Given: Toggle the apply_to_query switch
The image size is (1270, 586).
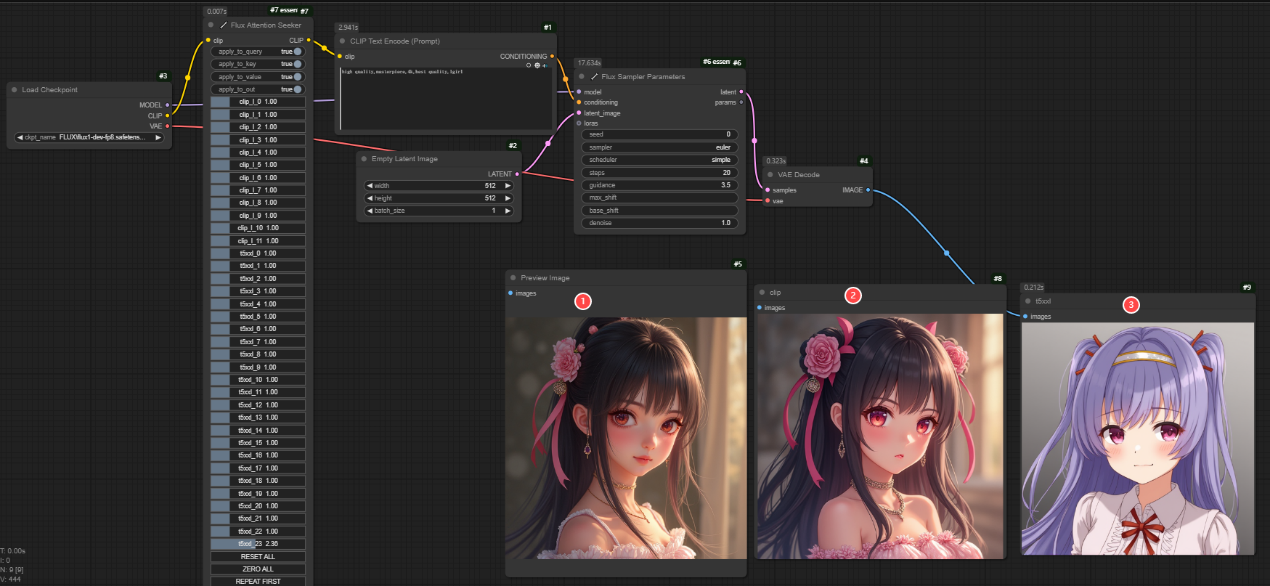Looking at the screenshot, I should click(297, 51).
